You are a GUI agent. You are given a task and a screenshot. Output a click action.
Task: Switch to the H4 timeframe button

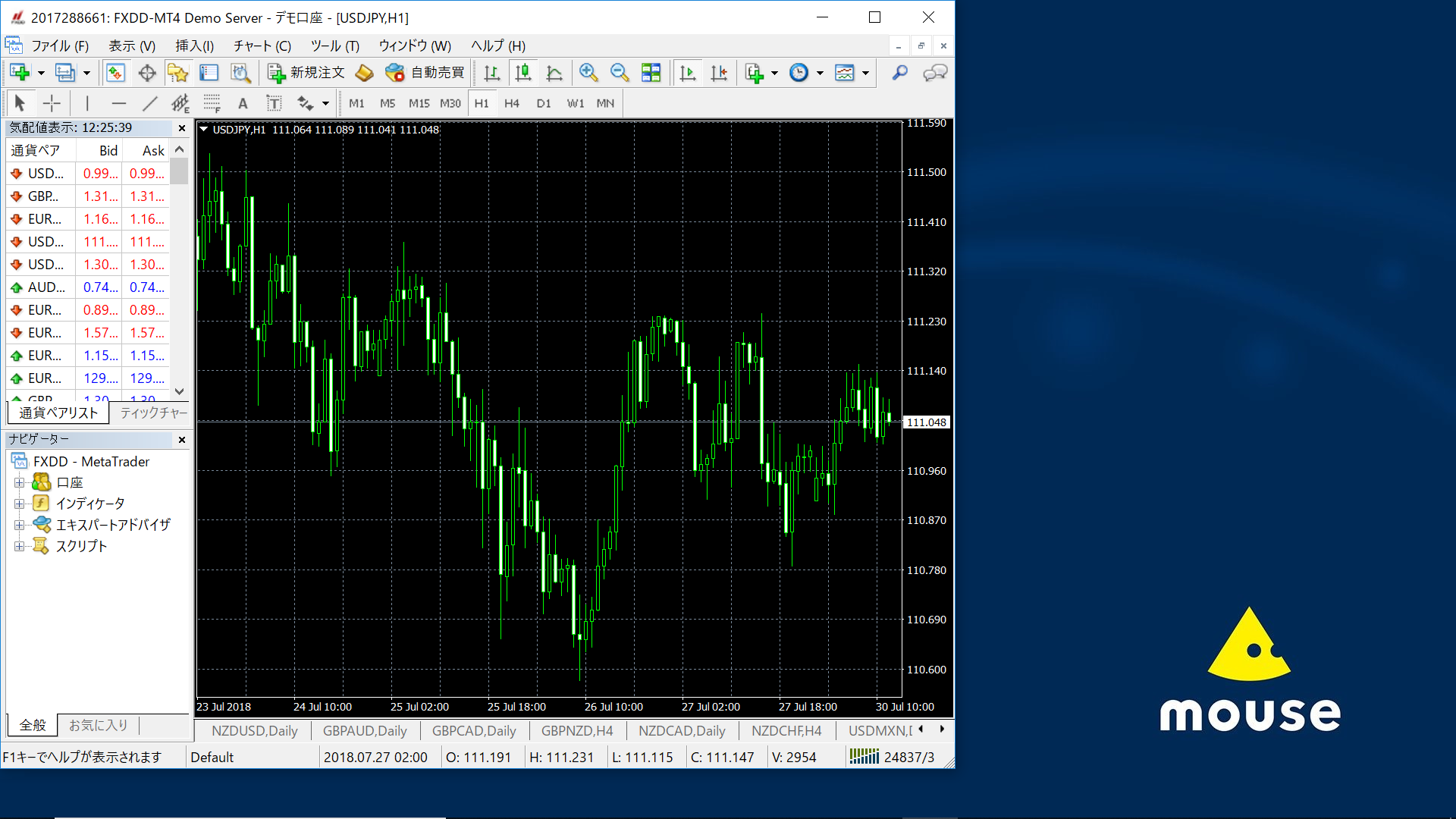pos(512,103)
